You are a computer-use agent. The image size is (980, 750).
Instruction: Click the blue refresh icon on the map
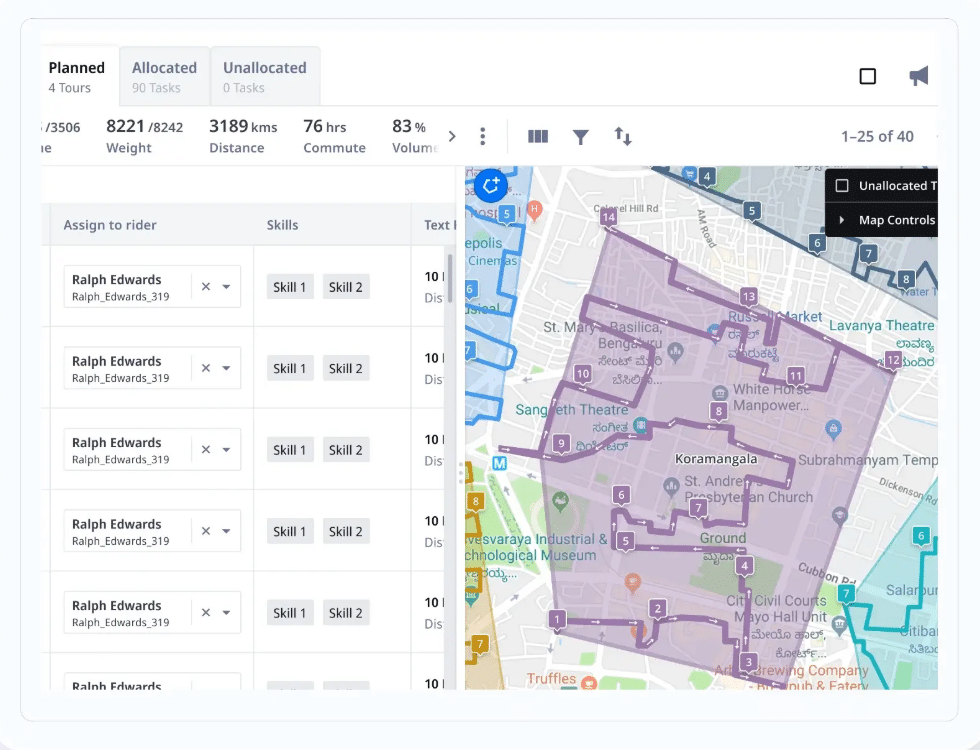coord(490,186)
